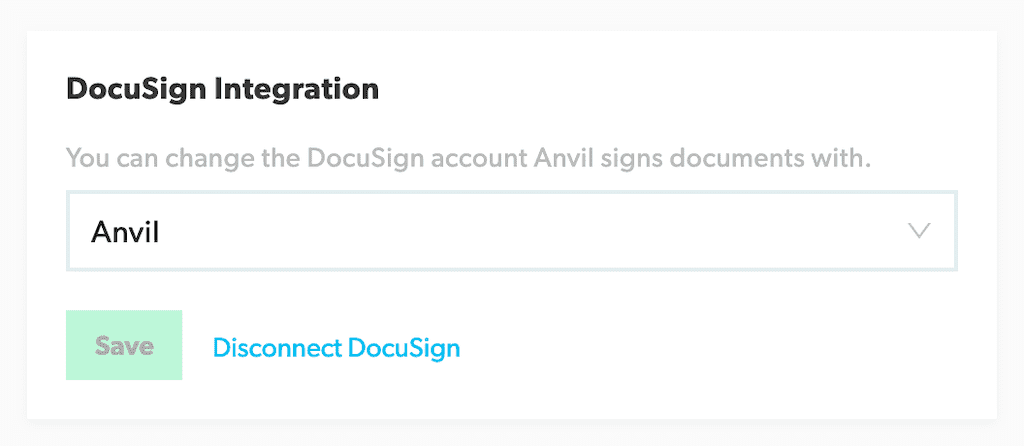Toggle the dropdown arrow beside Anvil
This screenshot has height=446, width=1024.
(919, 231)
